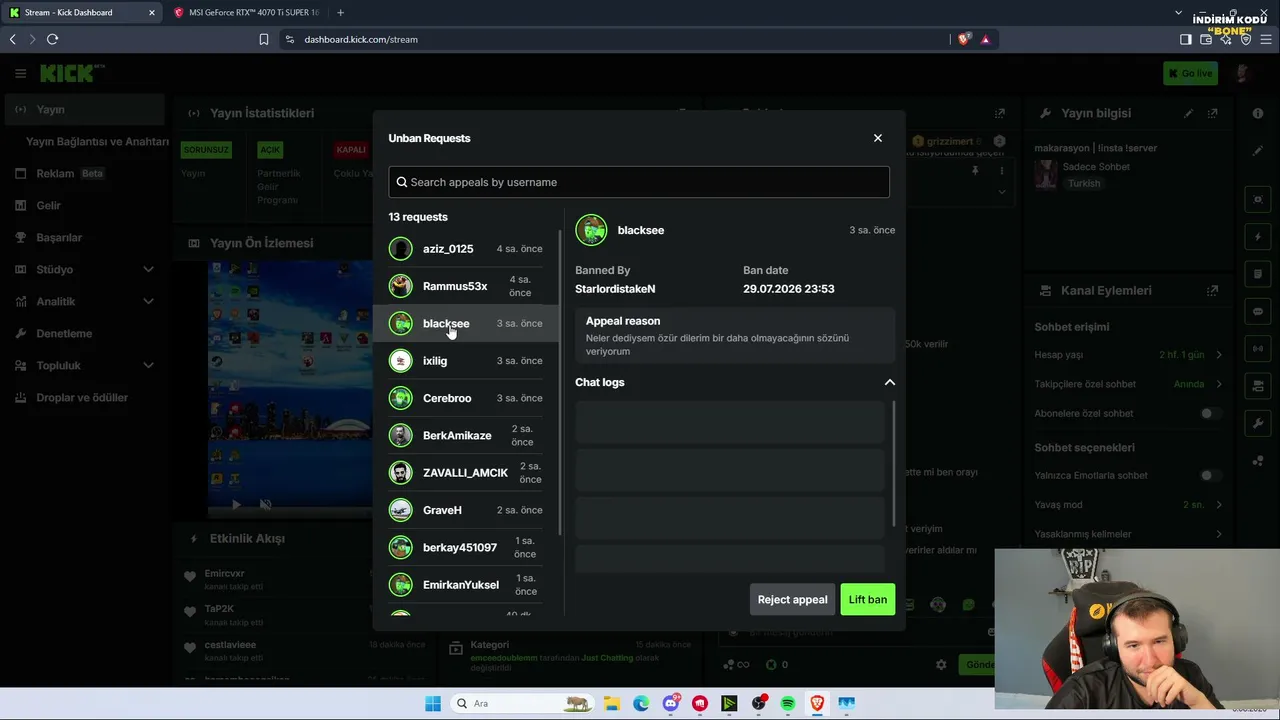This screenshot has width=1280, height=720.
Task: Open berkay451097 appeal
Action: coord(466,547)
